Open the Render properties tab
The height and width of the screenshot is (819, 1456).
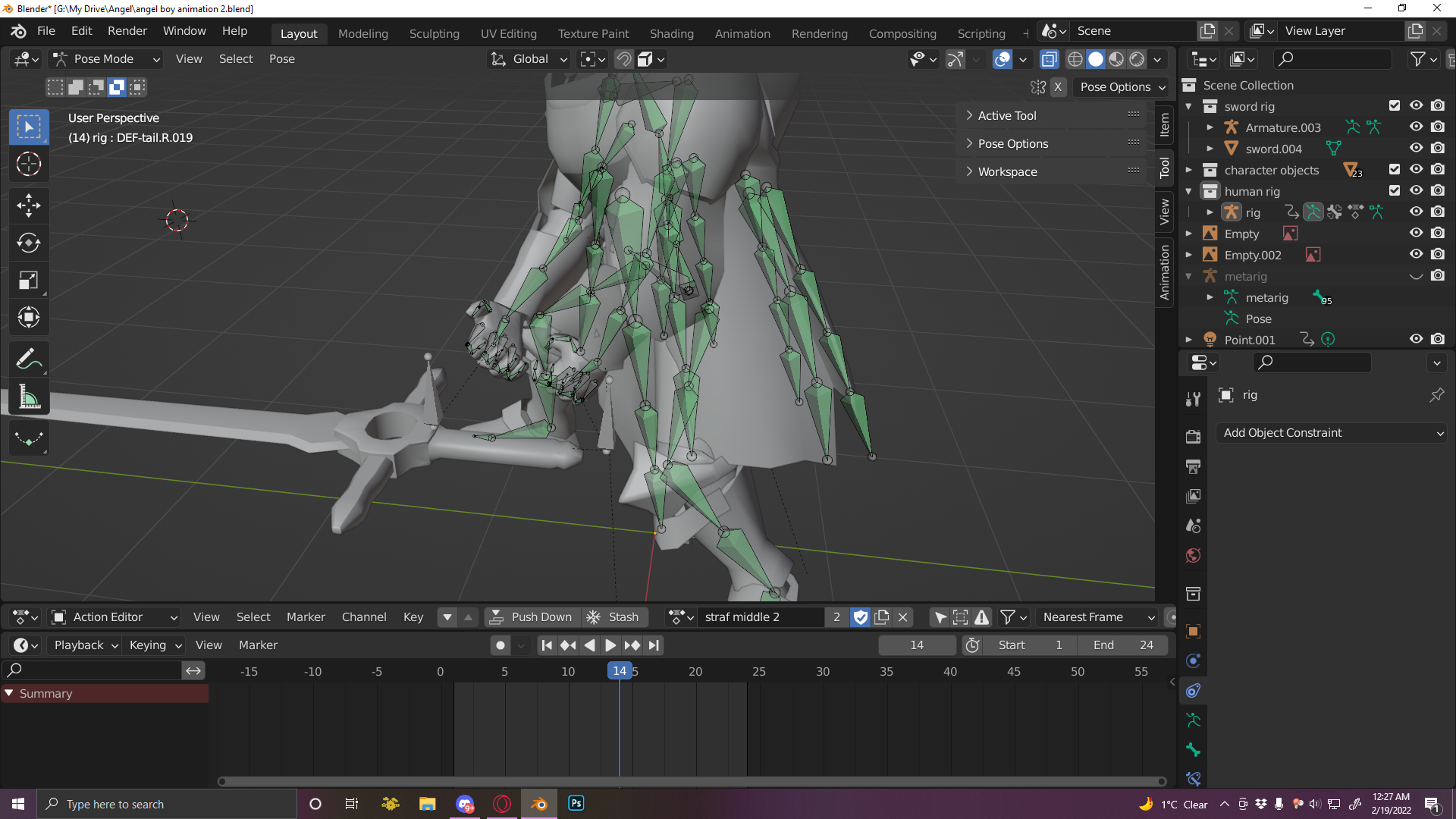pos(1193,436)
